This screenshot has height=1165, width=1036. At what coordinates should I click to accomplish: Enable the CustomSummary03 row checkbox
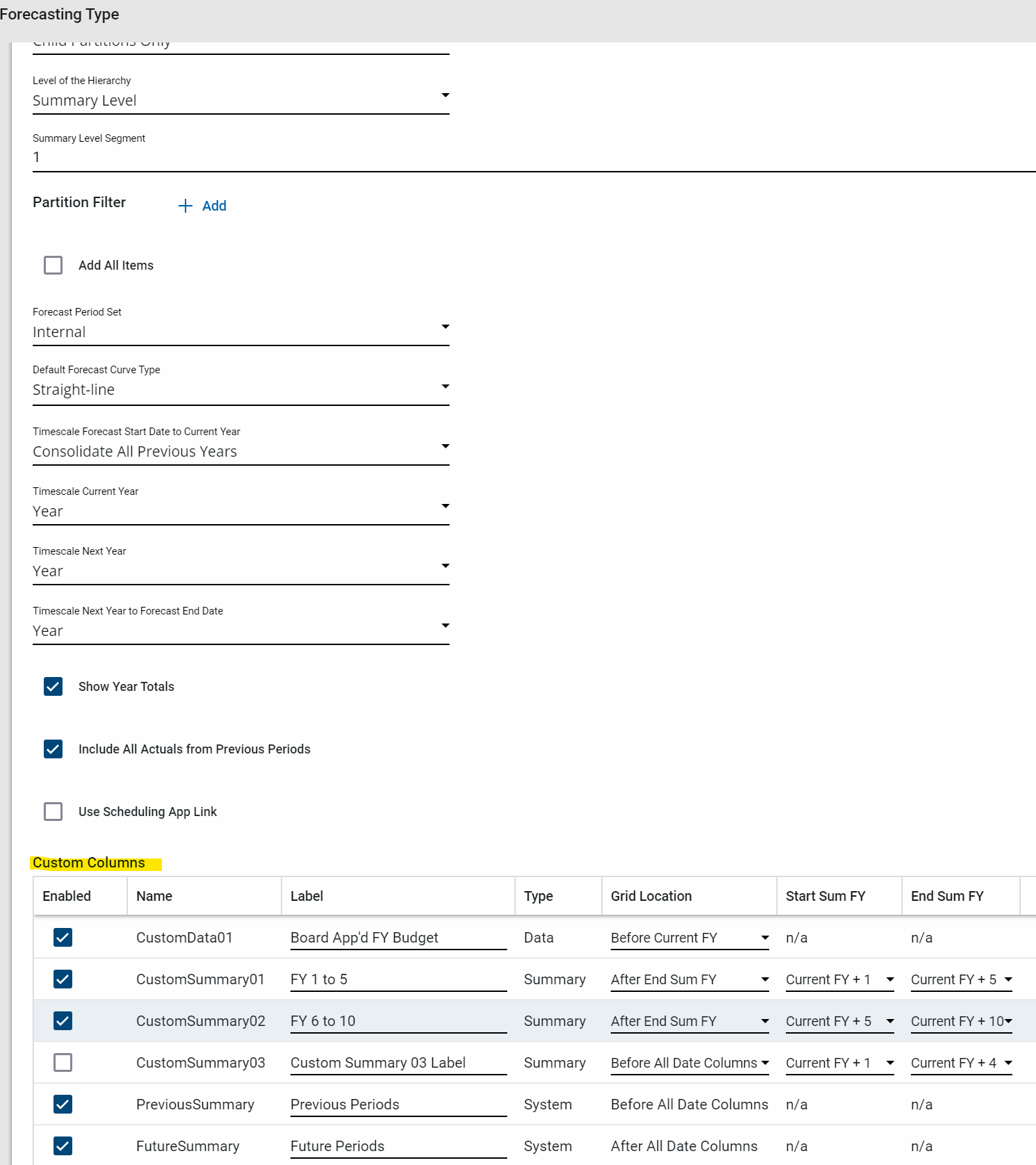pos(63,1063)
